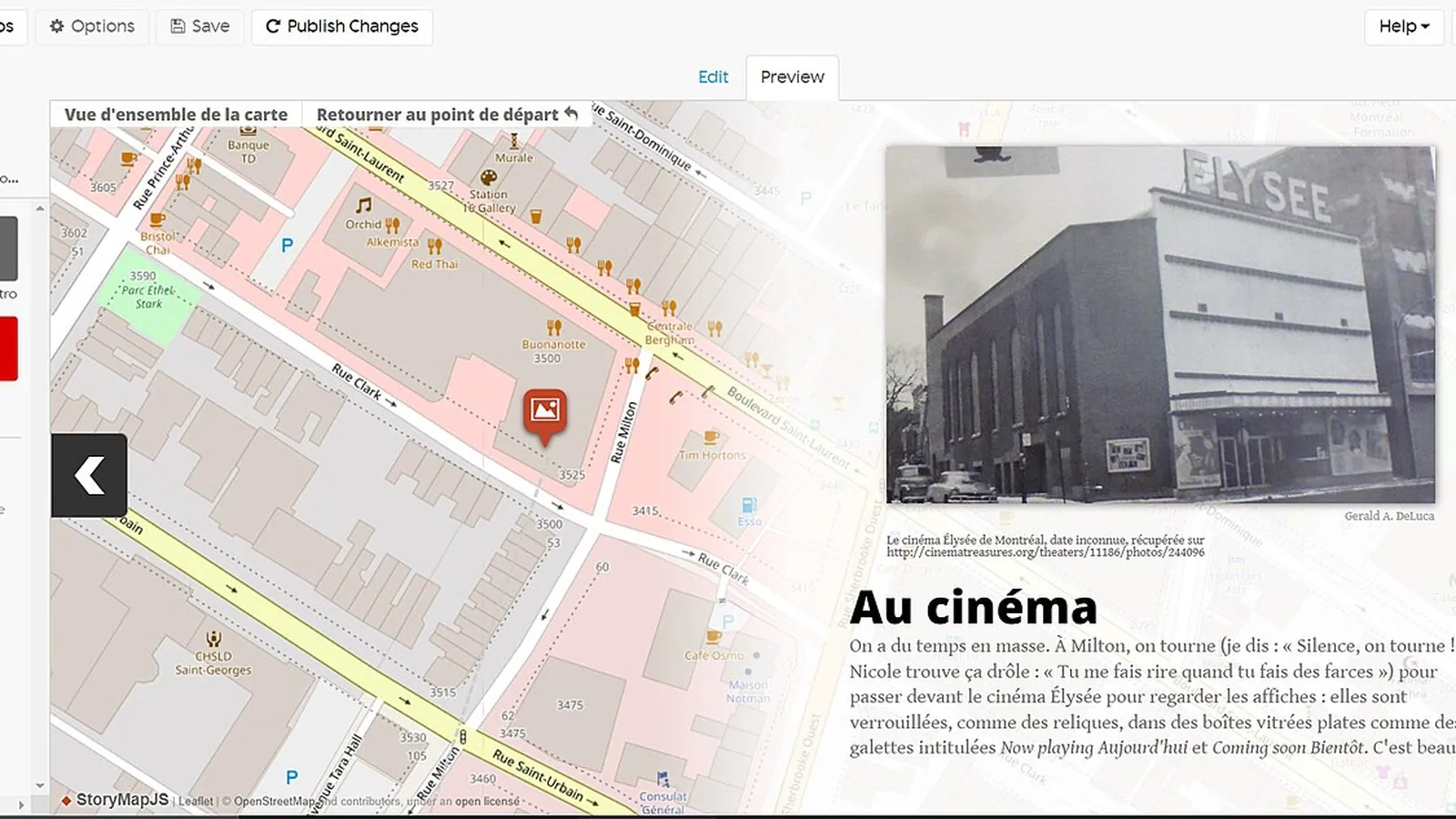Click the Elysée cinema photo

[1160, 325]
